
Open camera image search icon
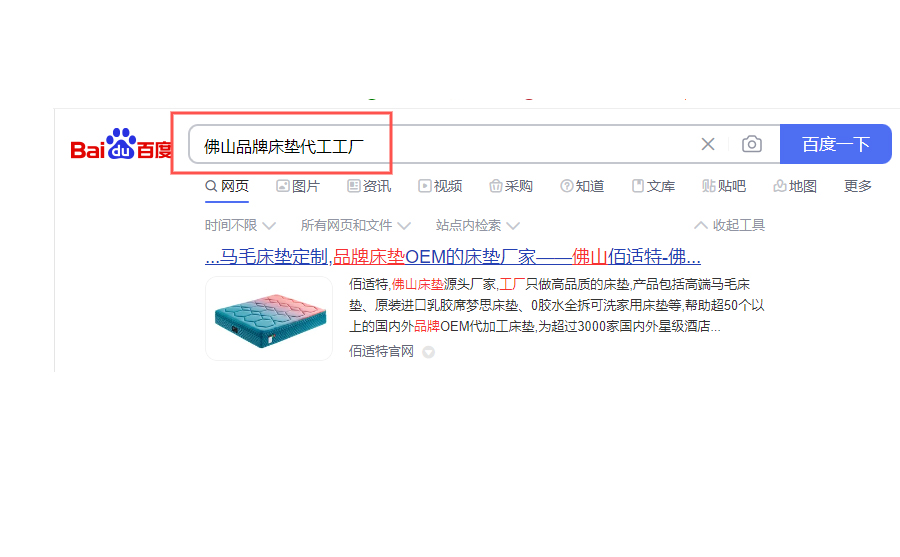751,144
